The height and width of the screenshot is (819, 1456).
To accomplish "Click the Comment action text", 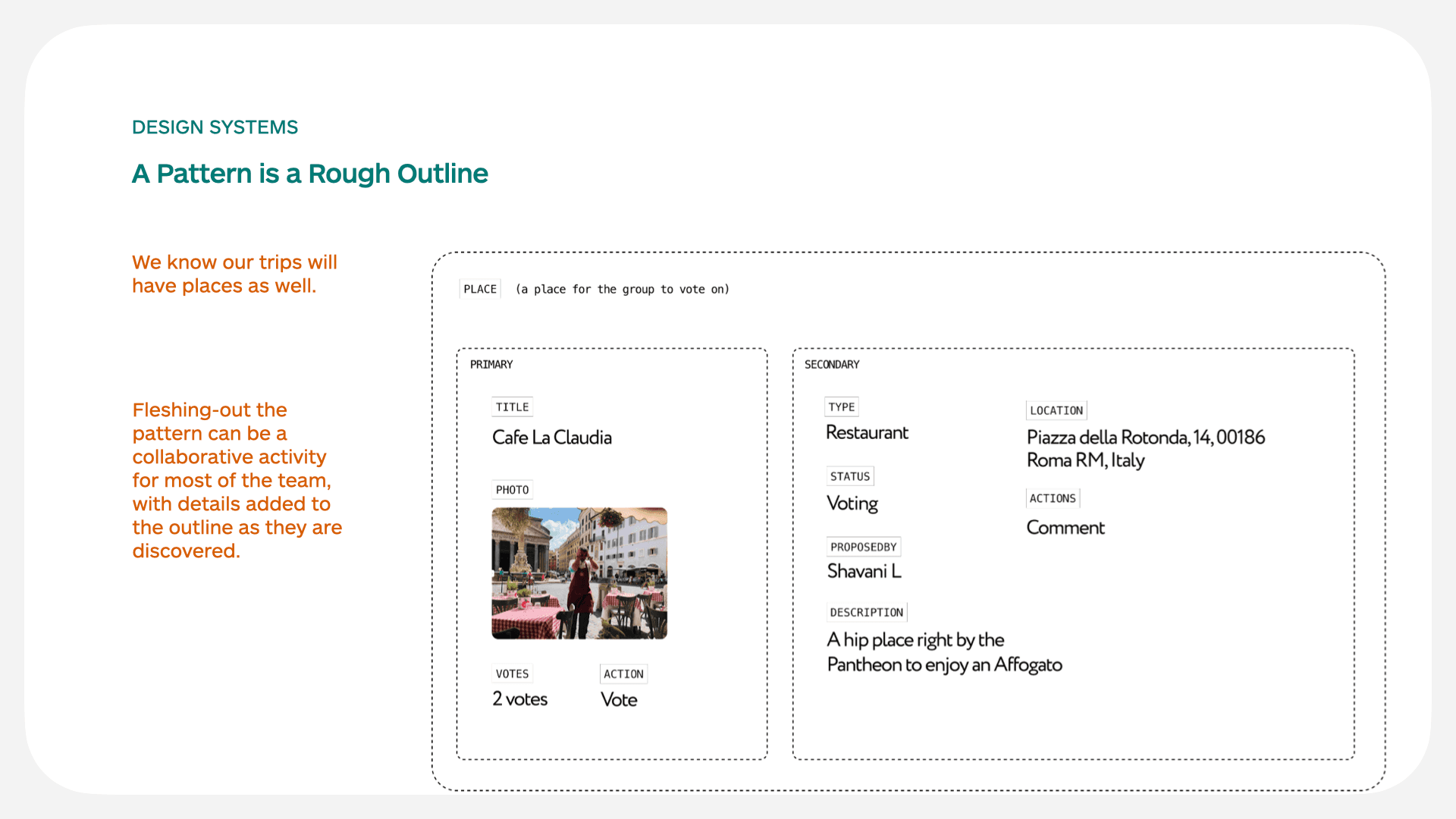I will tap(1065, 528).
